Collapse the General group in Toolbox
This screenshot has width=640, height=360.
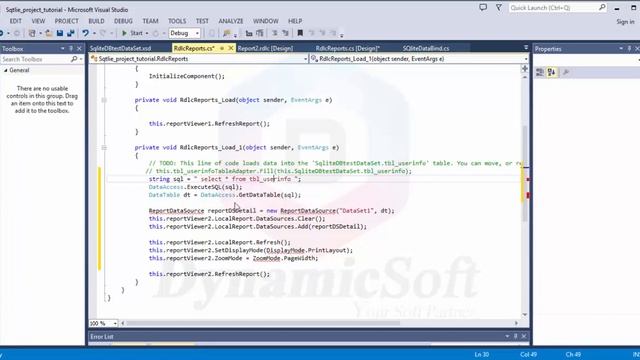(6, 70)
